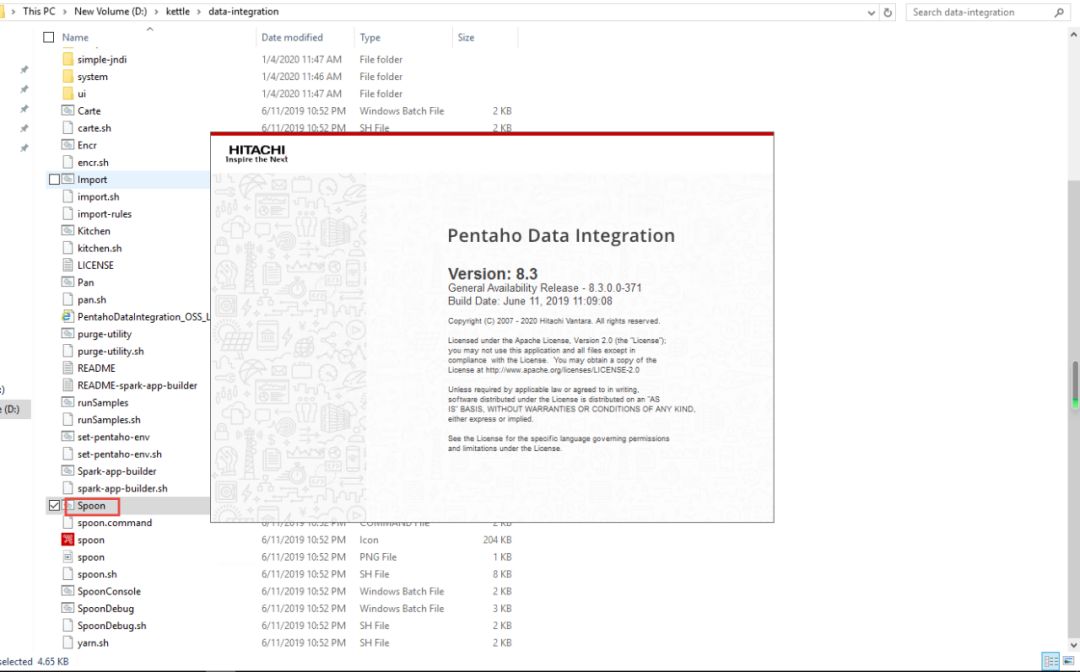Sort files by Name column
The image size is (1080, 672).
point(75,37)
